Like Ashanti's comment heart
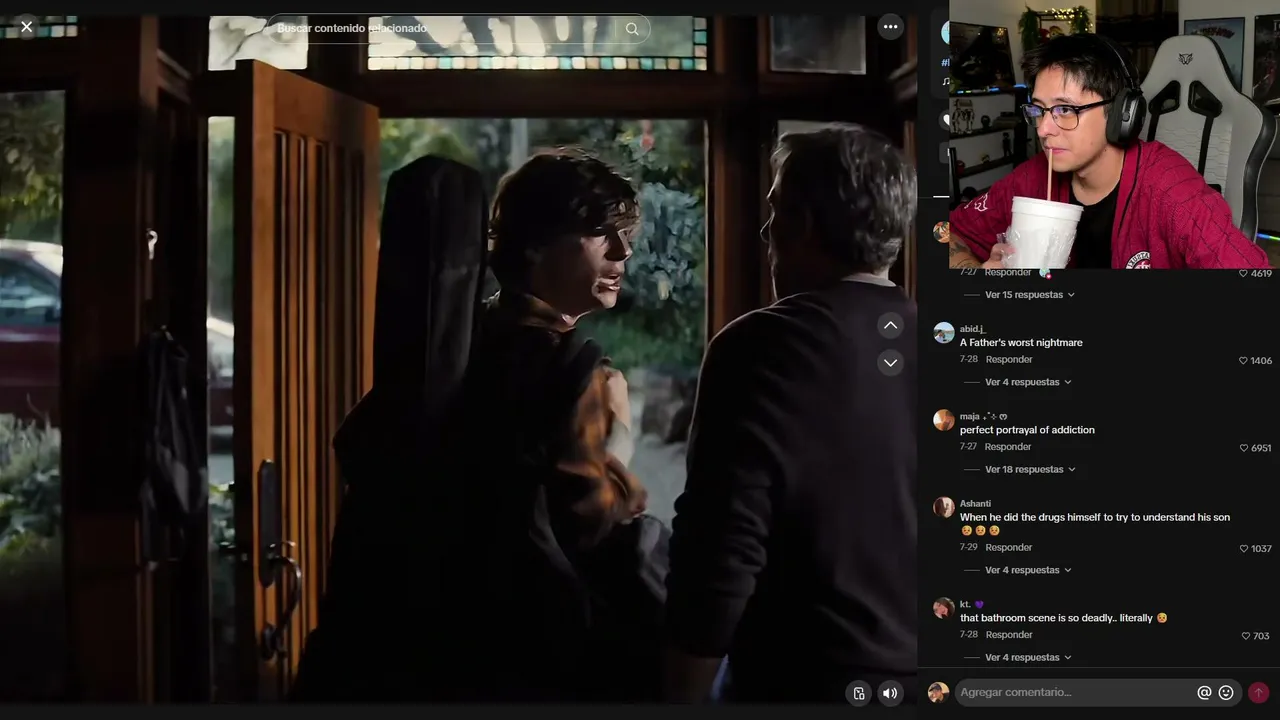 point(1244,548)
